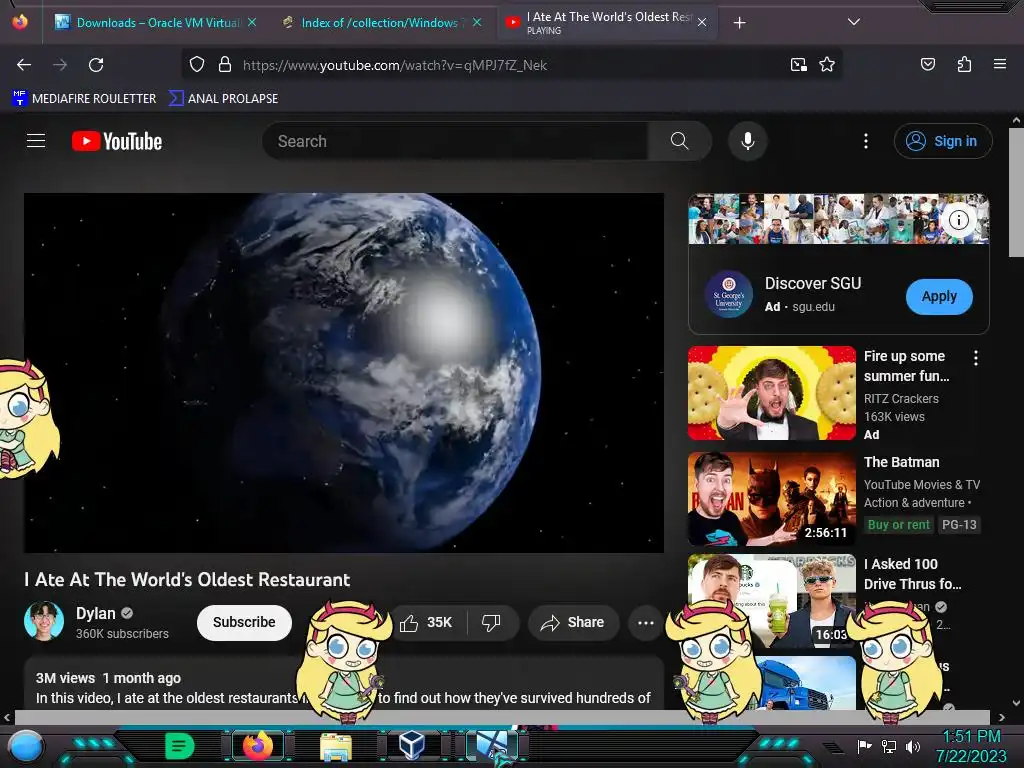
Task: Click the Apply button on SGU ad
Action: 939,296
